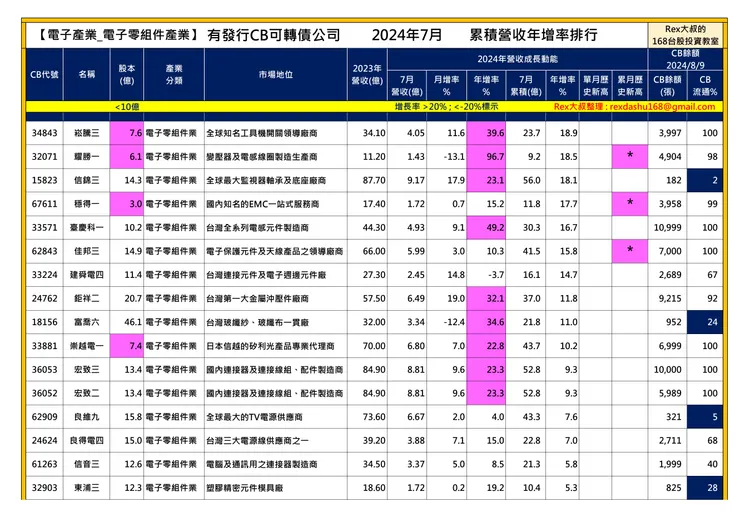Click the title text "累積營收年增率排行"
The width and height of the screenshot is (740, 523).
pos(533,35)
